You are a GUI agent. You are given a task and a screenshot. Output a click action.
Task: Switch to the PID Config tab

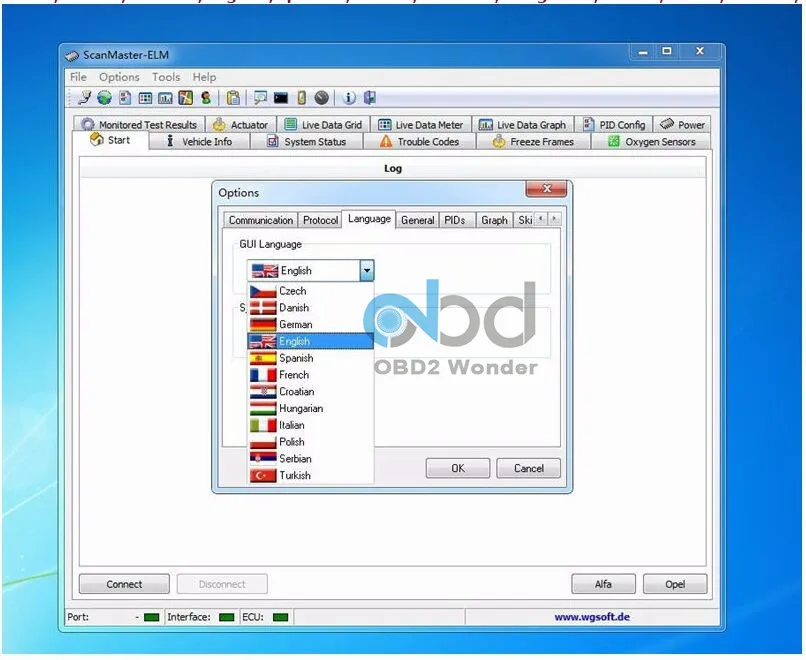(x=614, y=124)
